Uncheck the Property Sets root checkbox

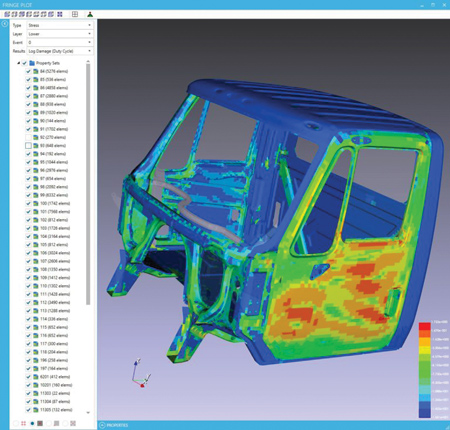click(24, 63)
